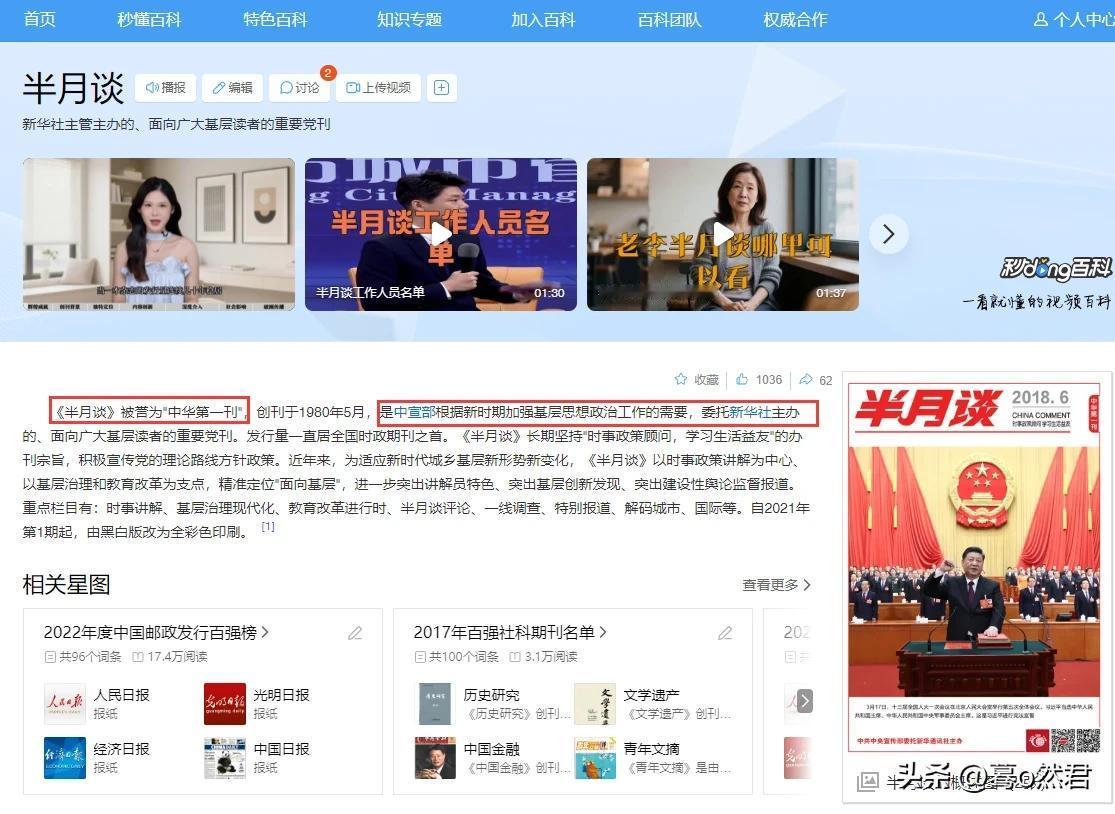Play 半月谈工作人员名单 video
The image size is (1115, 814).
(x=441, y=234)
